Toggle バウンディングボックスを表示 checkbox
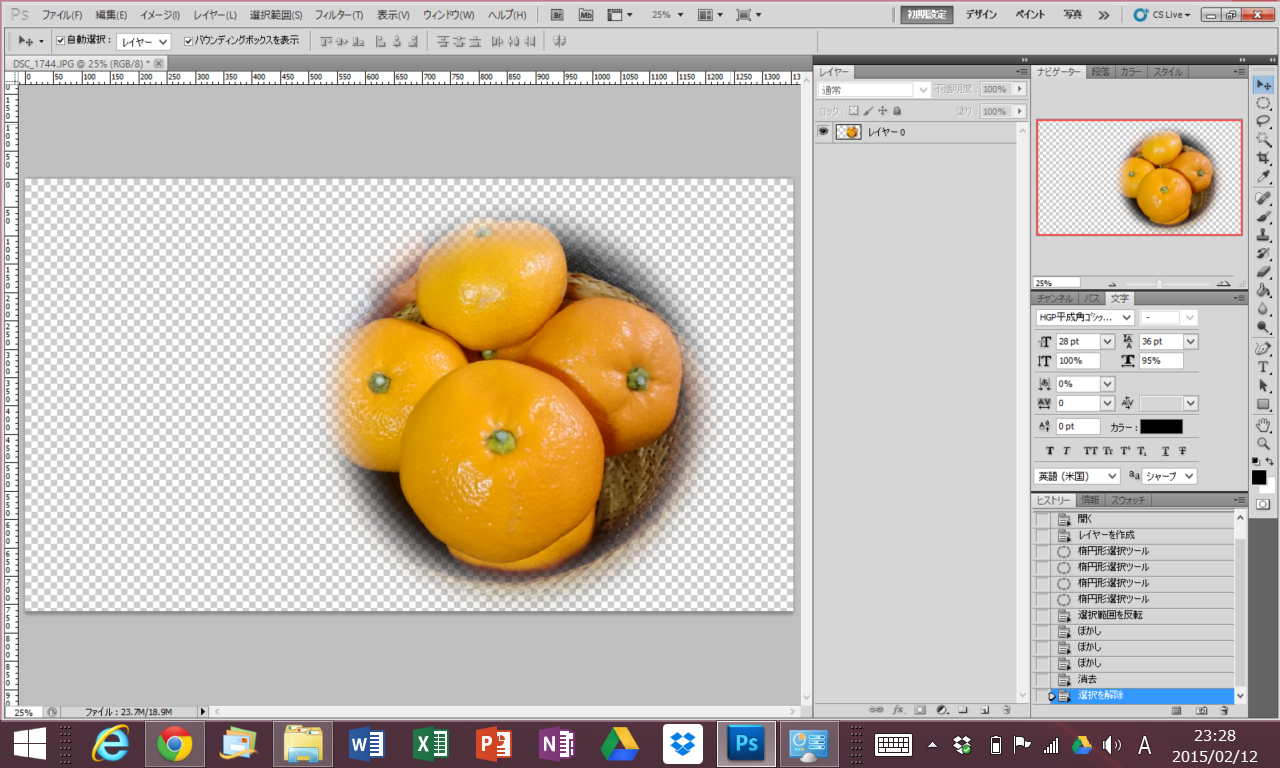The width and height of the screenshot is (1280, 768). pos(188,41)
